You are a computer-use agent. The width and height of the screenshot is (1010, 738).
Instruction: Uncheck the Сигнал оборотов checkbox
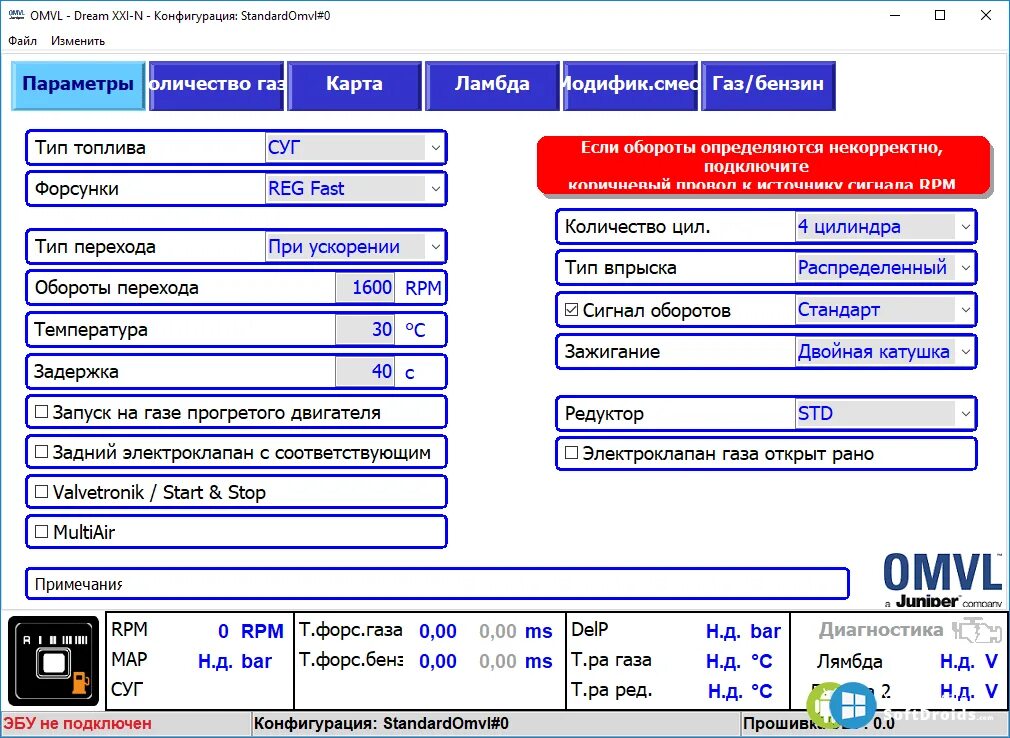click(571, 310)
